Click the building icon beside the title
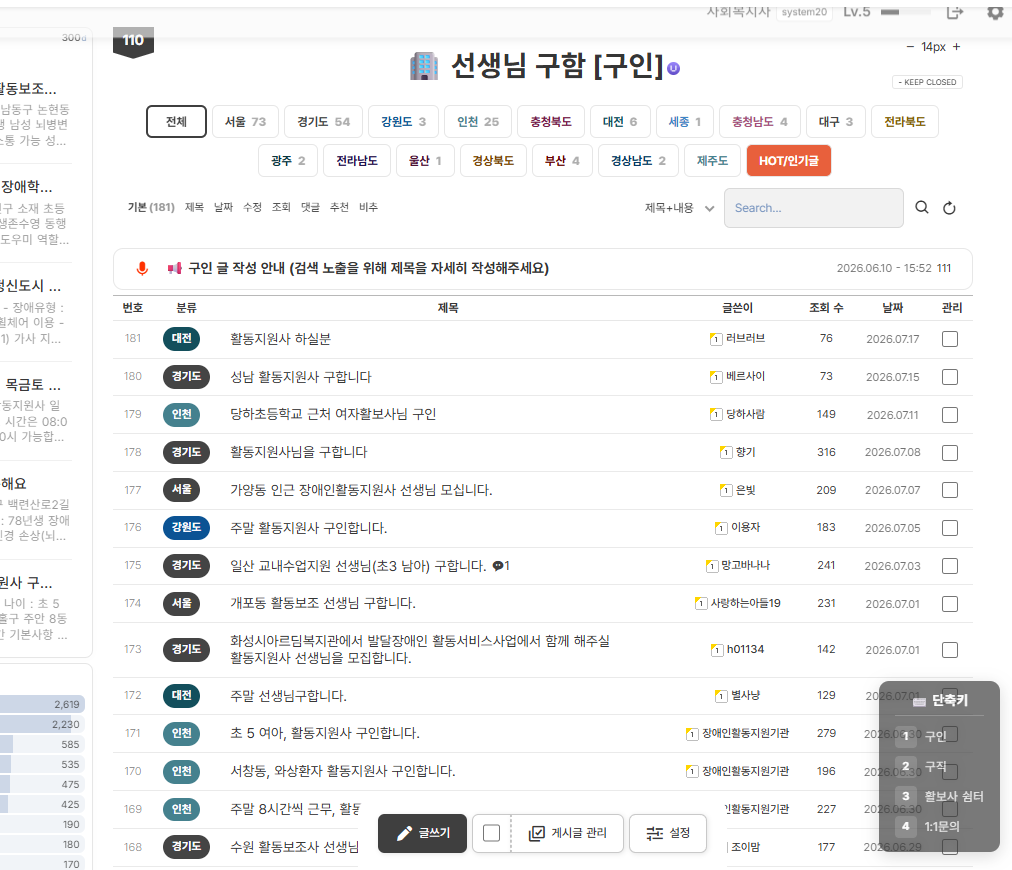The height and width of the screenshot is (870, 1012). pos(424,66)
